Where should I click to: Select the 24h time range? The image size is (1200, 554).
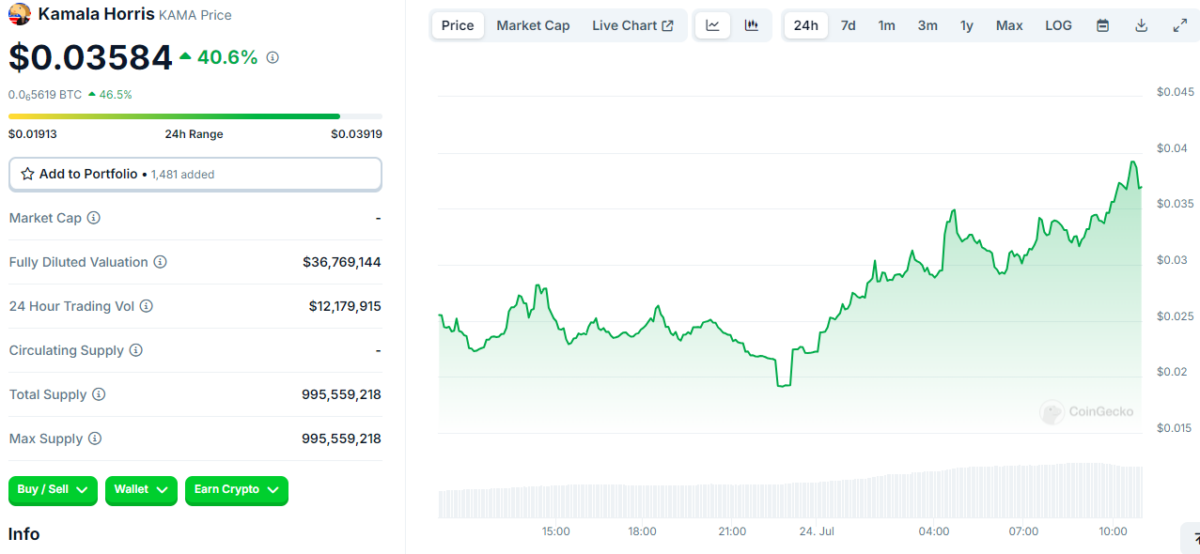click(806, 25)
